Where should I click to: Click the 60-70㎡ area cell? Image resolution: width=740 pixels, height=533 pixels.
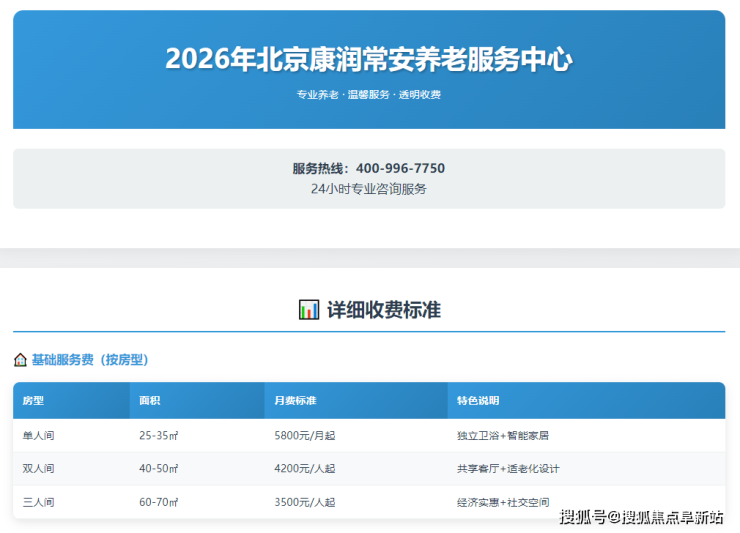point(159,502)
